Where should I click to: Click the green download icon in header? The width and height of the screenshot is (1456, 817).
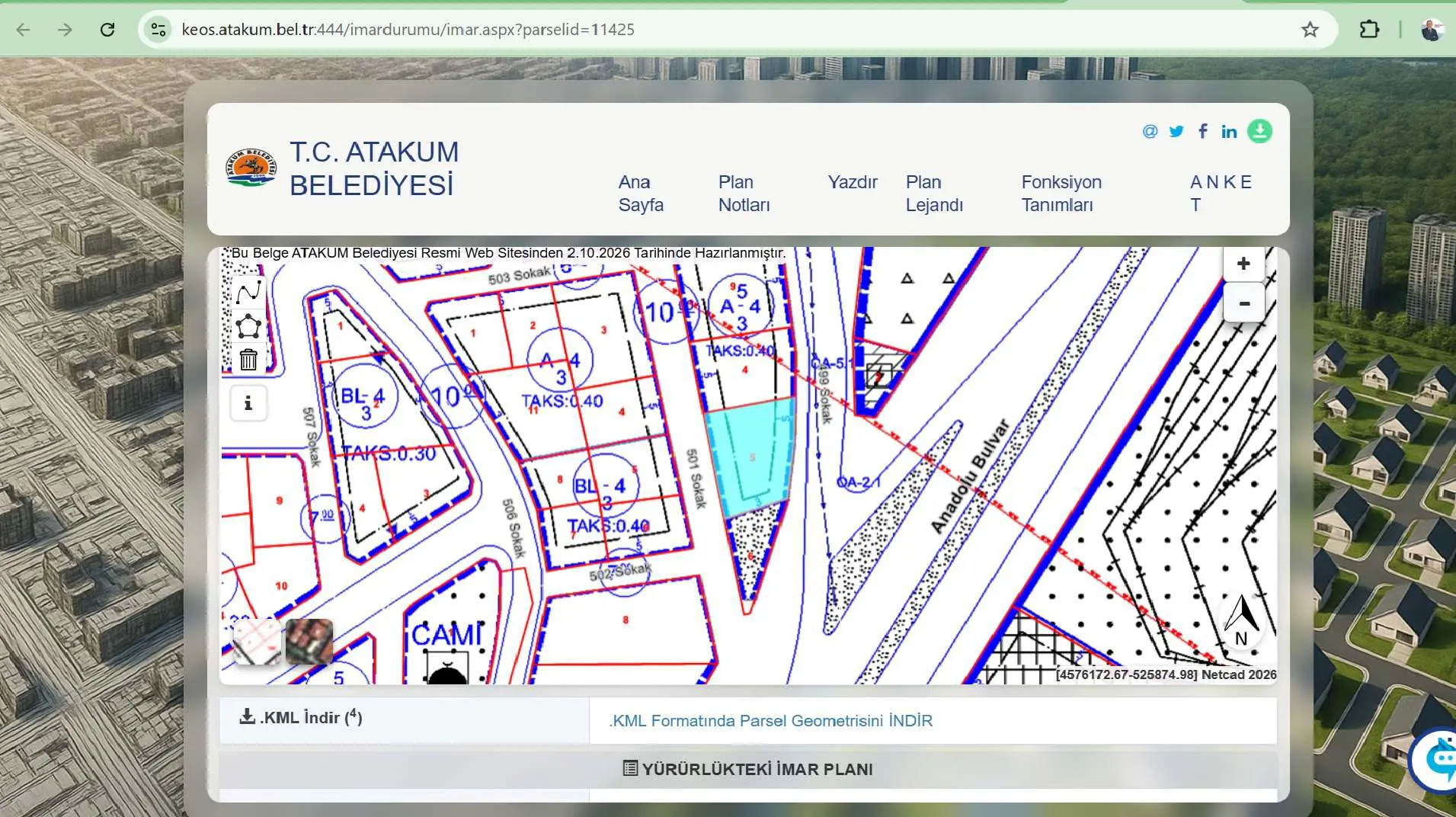pos(1259,131)
